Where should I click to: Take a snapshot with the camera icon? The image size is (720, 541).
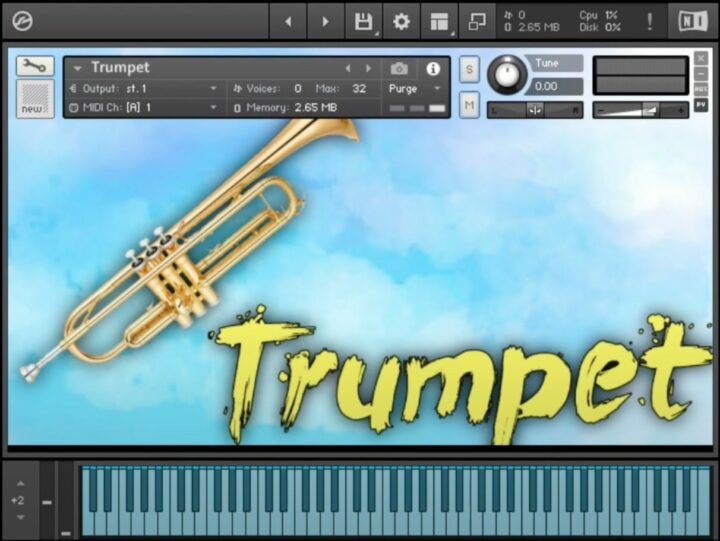(399, 68)
